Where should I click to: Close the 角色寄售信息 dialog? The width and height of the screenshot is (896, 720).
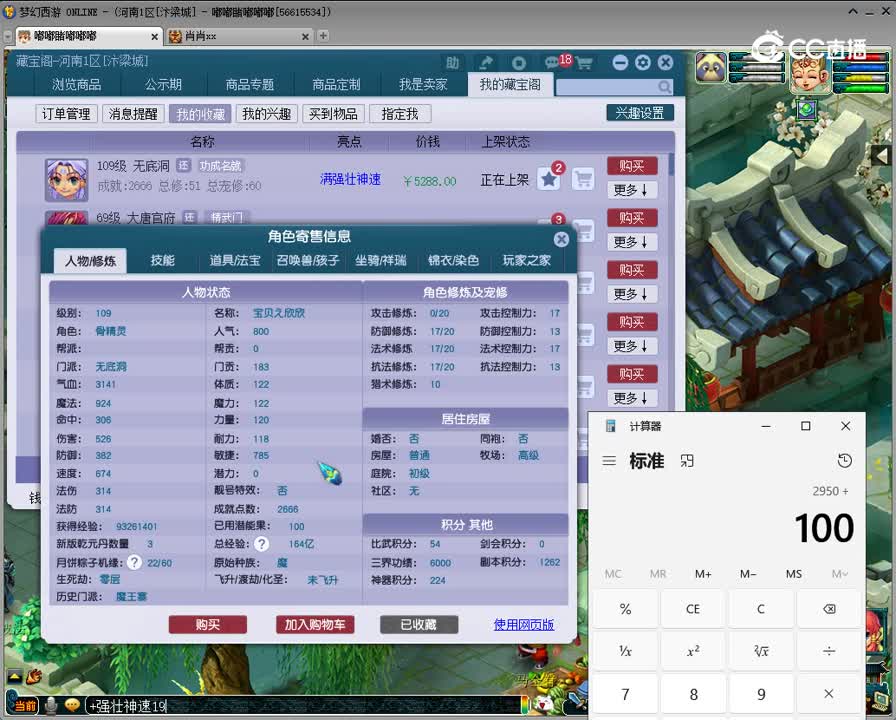[x=561, y=239]
